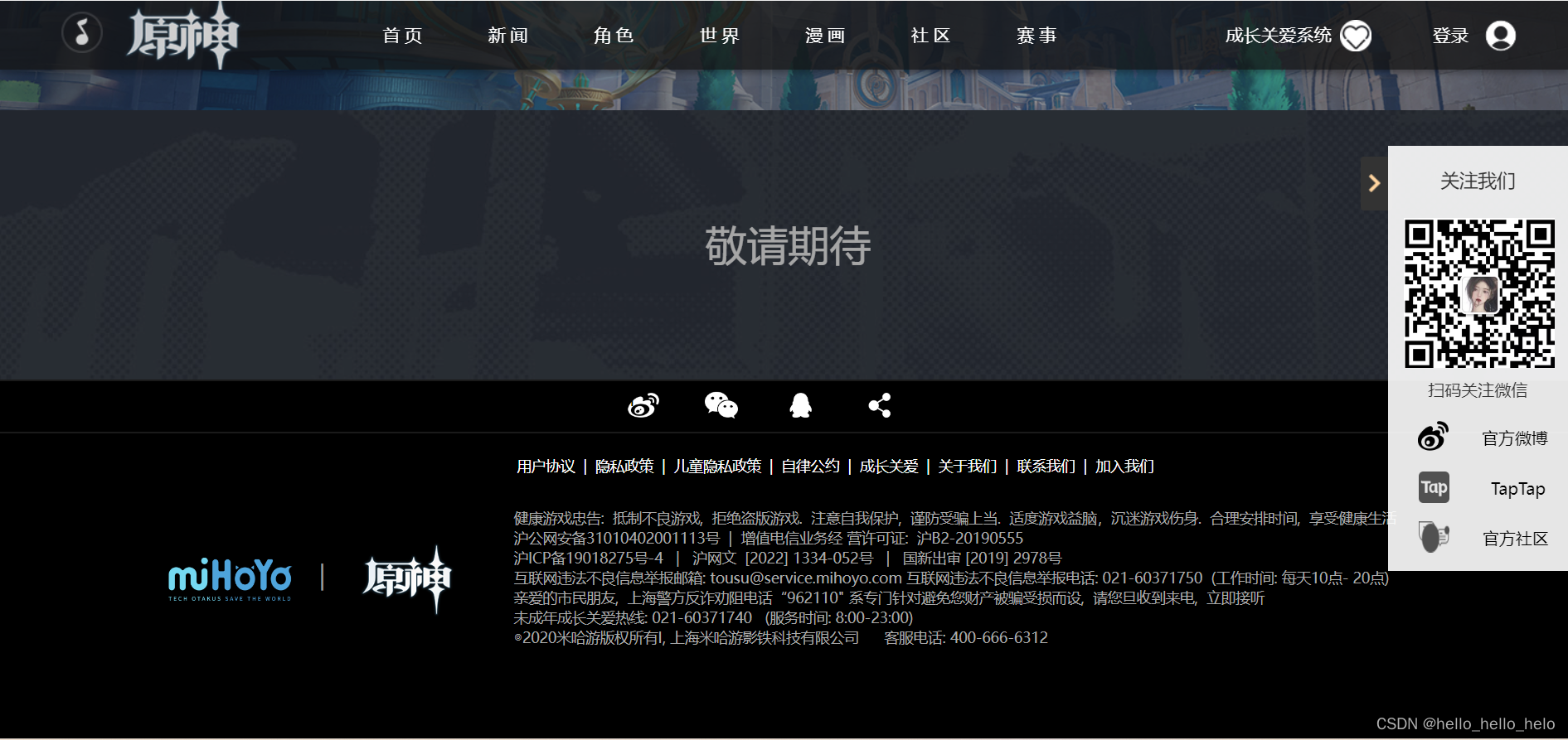Click 国新出审 [2019] 2978号 text

pyautogui.click(x=983, y=558)
